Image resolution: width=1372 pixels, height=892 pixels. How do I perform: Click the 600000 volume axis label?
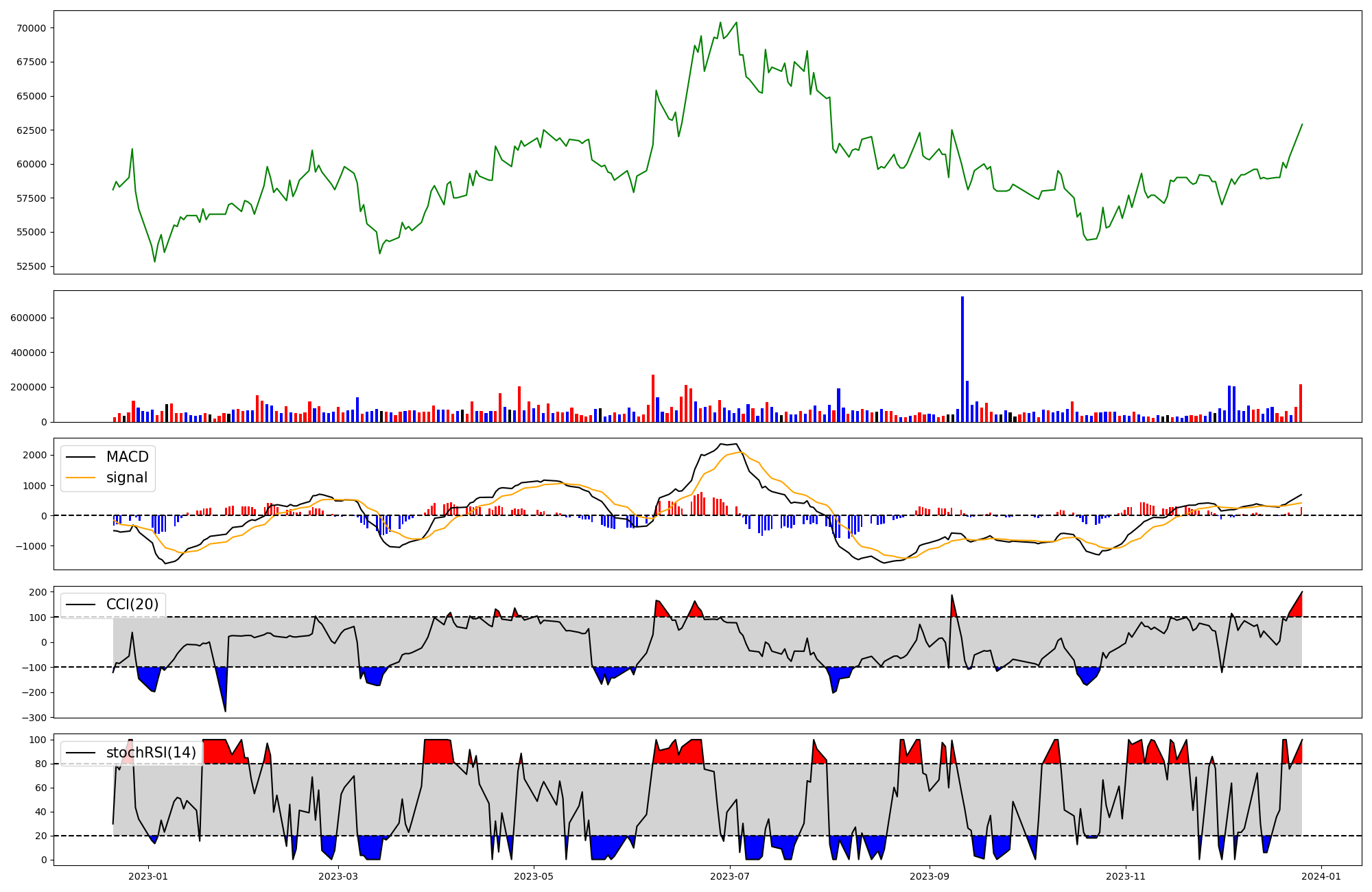(29, 318)
